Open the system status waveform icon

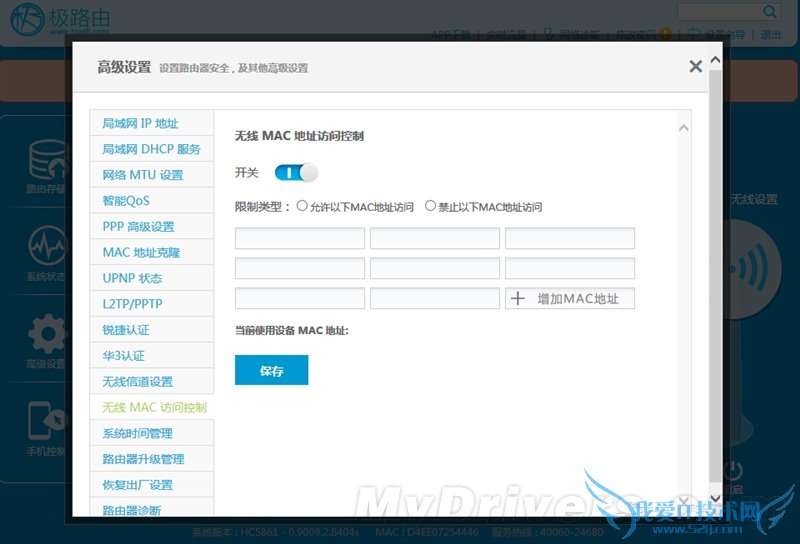click(45, 247)
